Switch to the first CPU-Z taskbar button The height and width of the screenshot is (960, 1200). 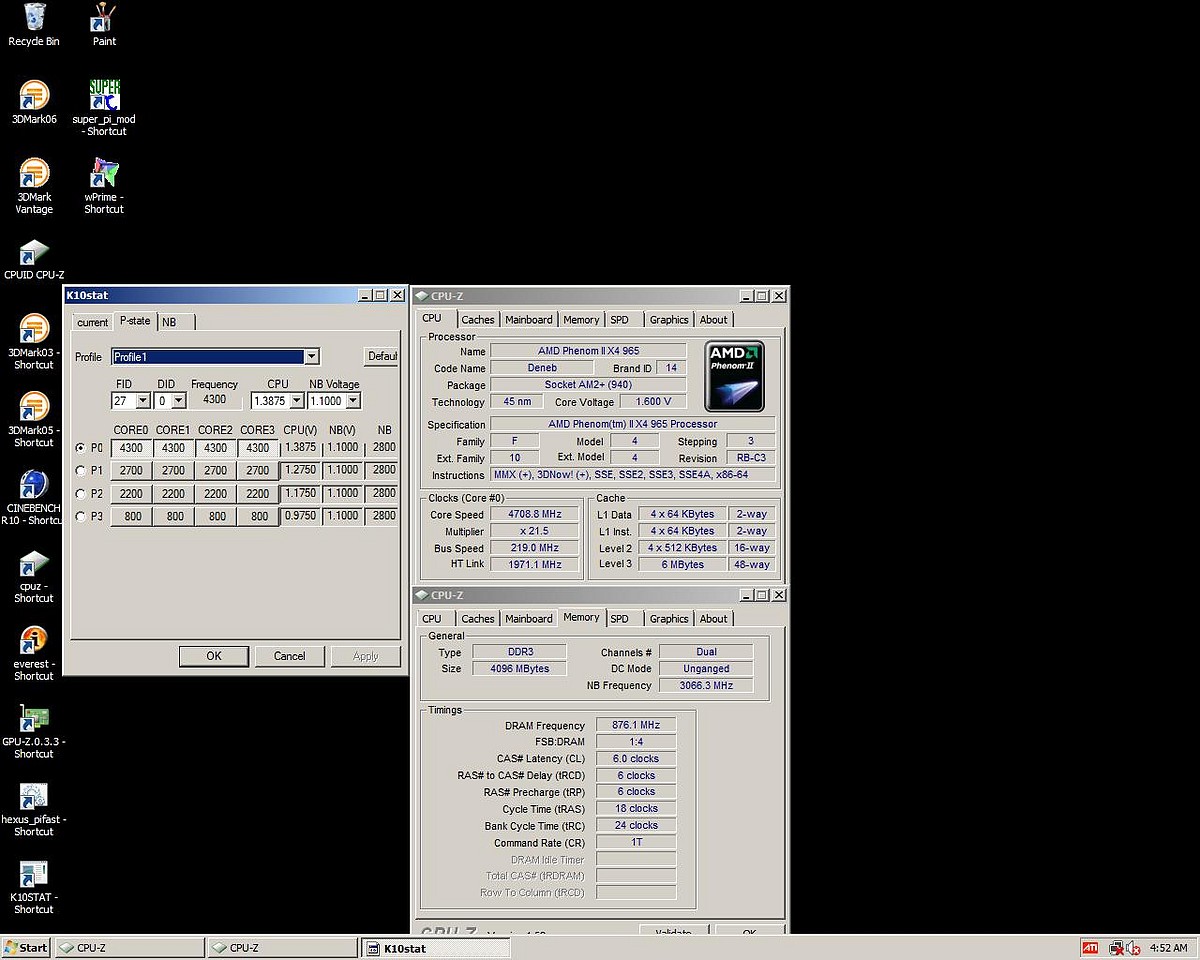130,948
